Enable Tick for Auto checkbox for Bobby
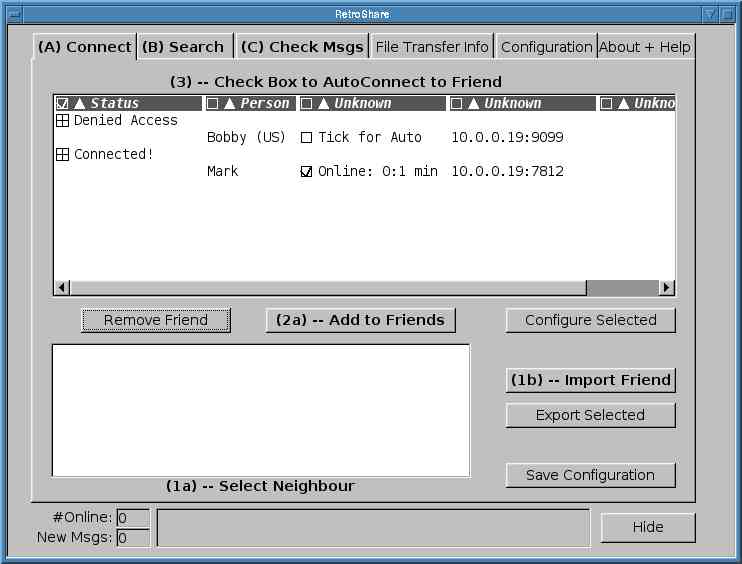 [x=307, y=138]
